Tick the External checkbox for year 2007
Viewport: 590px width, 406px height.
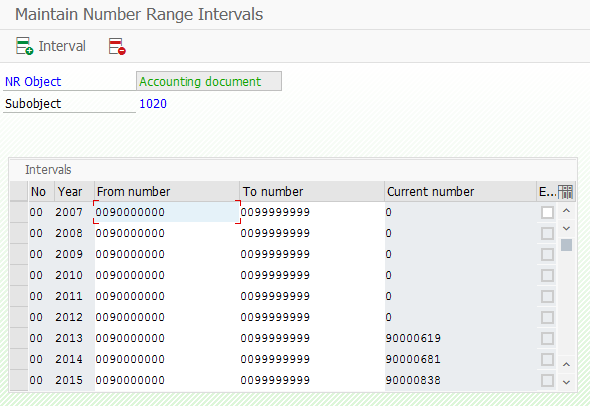pyautogui.click(x=547, y=212)
